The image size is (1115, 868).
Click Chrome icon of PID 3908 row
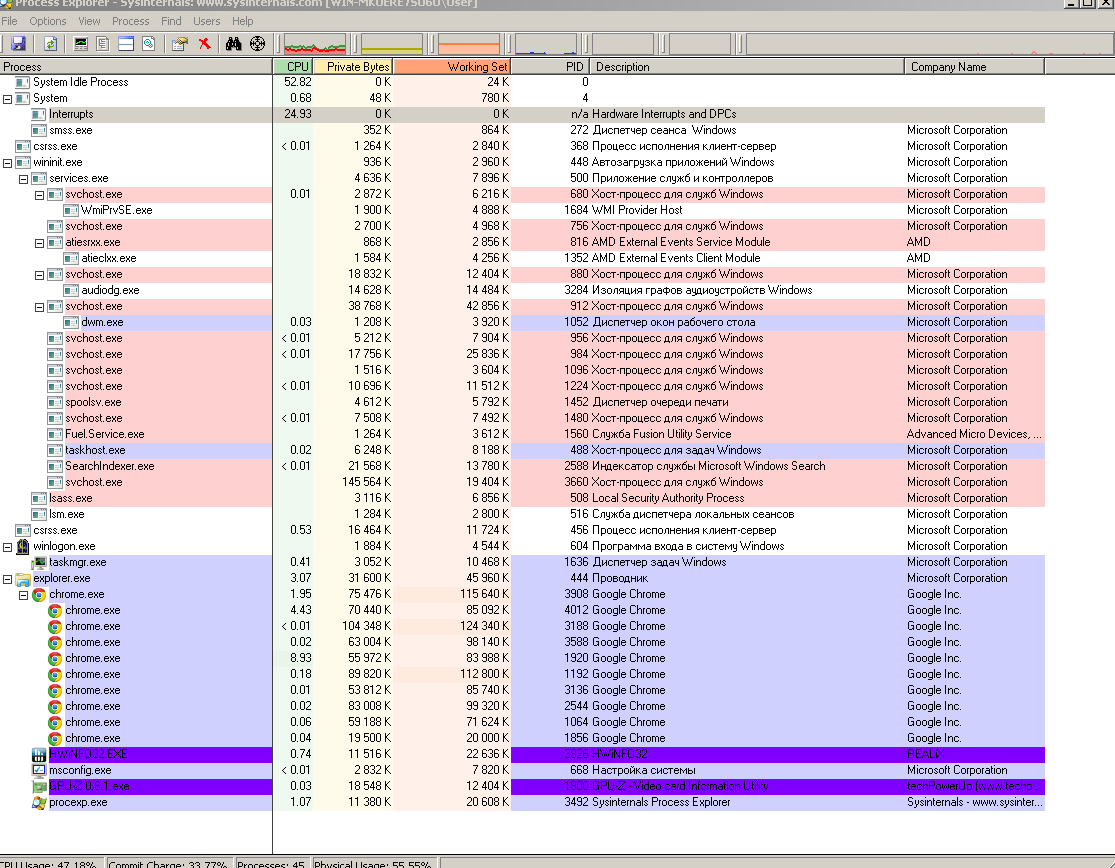(38, 594)
